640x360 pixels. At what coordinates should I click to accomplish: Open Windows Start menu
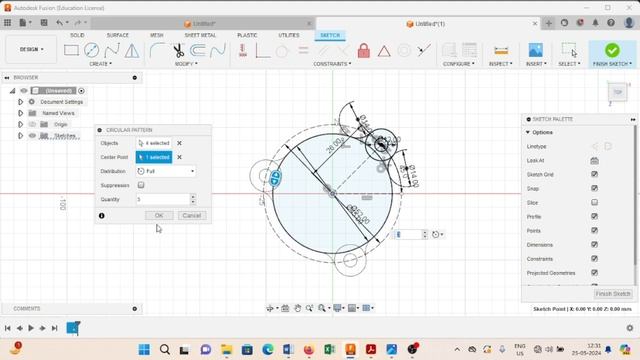coord(144,349)
